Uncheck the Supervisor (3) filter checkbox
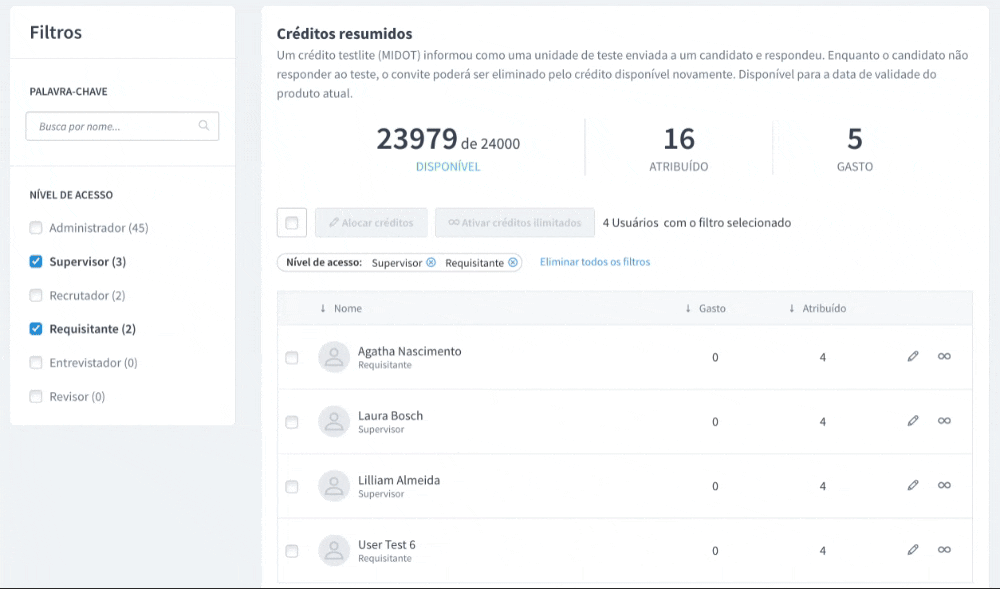Screen dimensions: 1000x589 point(36,261)
